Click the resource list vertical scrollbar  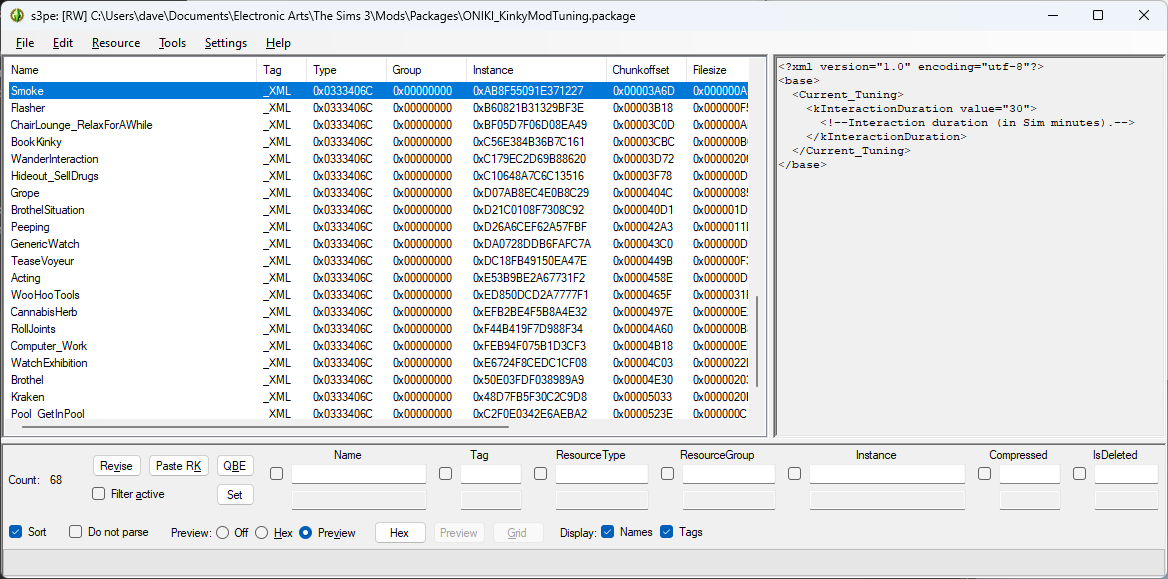[758, 341]
